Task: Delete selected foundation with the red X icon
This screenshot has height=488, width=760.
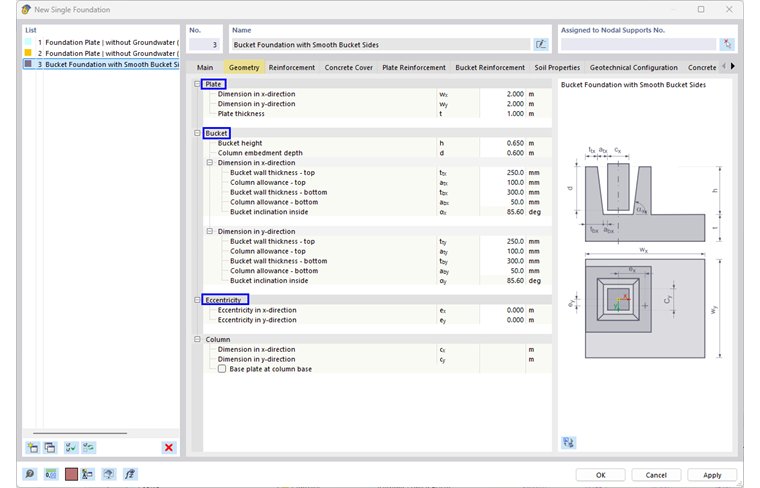Action: [x=169, y=448]
